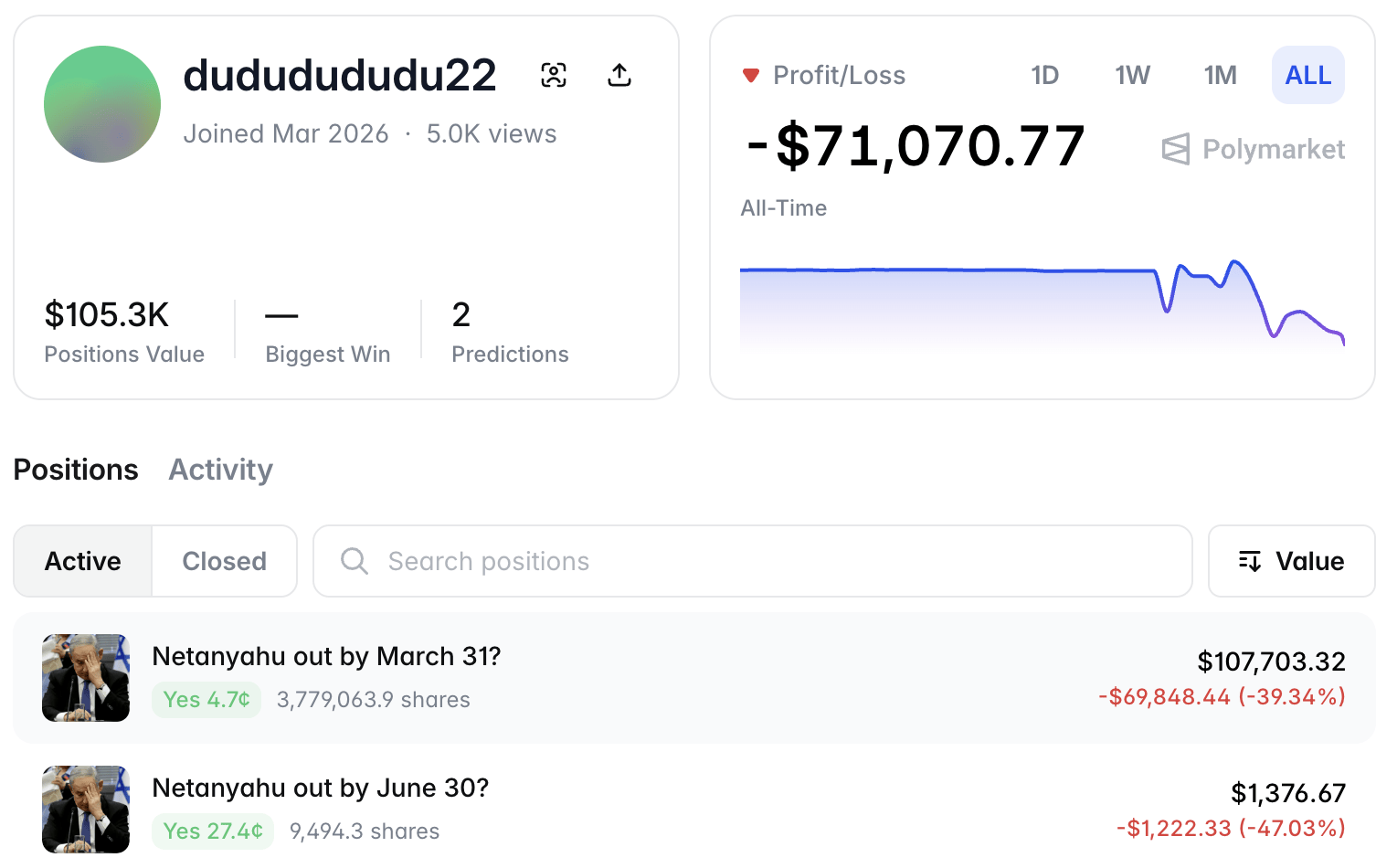Switch to the Closed positions filter
This screenshot has width=1376, height=868.
click(224, 561)
